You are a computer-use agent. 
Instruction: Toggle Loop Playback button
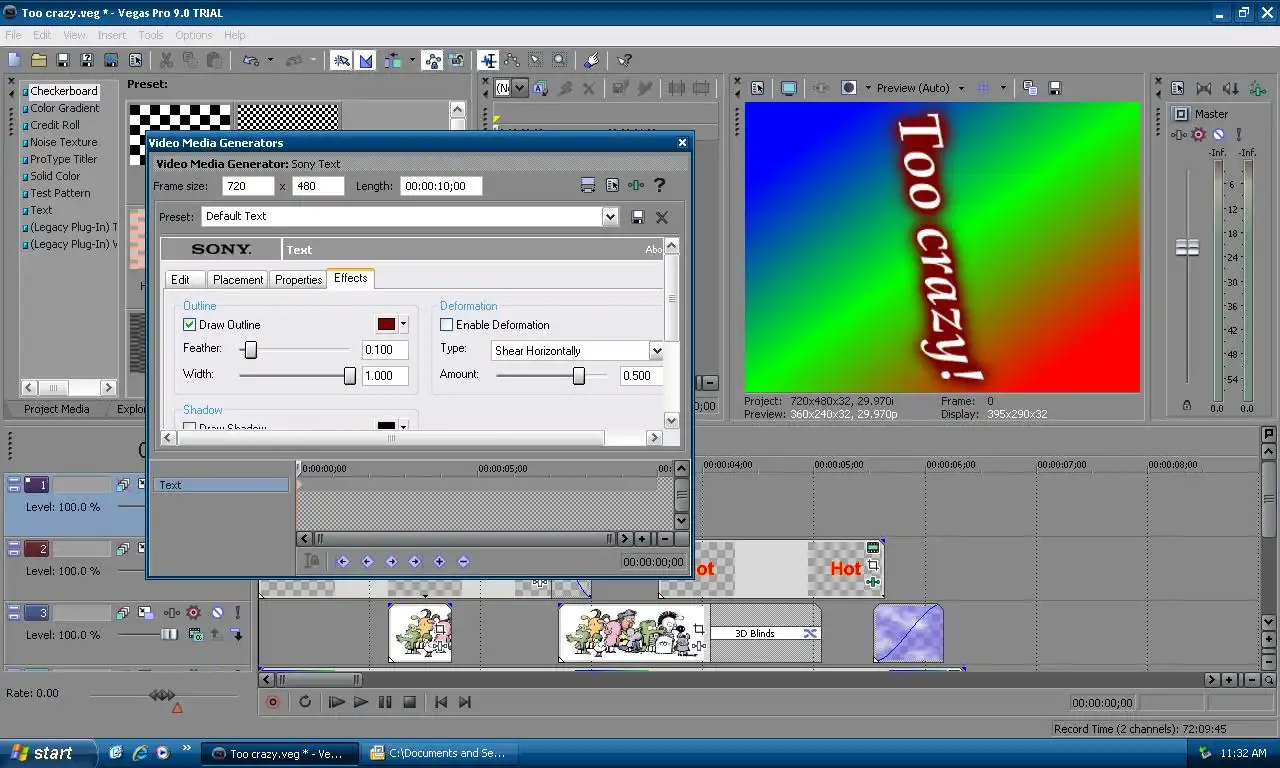point(305,702)
